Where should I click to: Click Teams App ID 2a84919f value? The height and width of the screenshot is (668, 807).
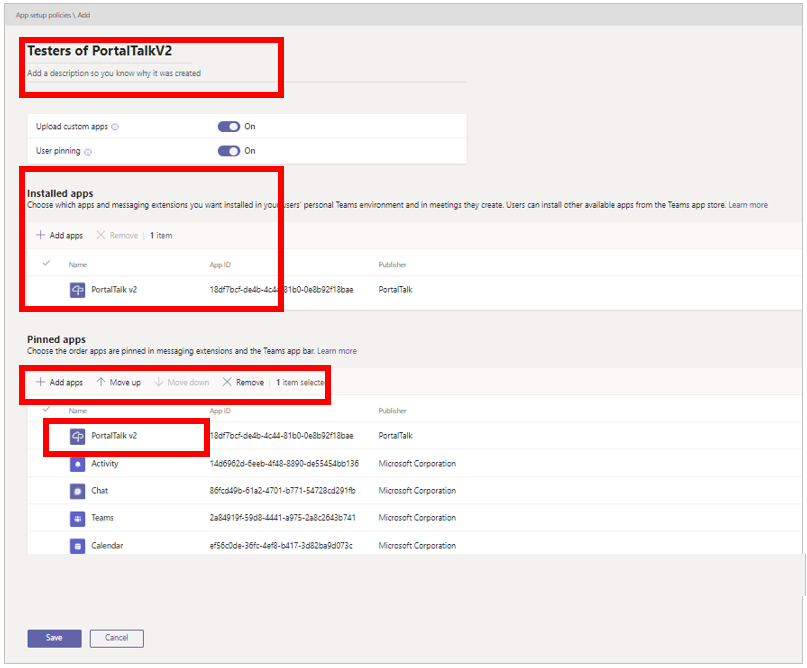pos(283,518)
